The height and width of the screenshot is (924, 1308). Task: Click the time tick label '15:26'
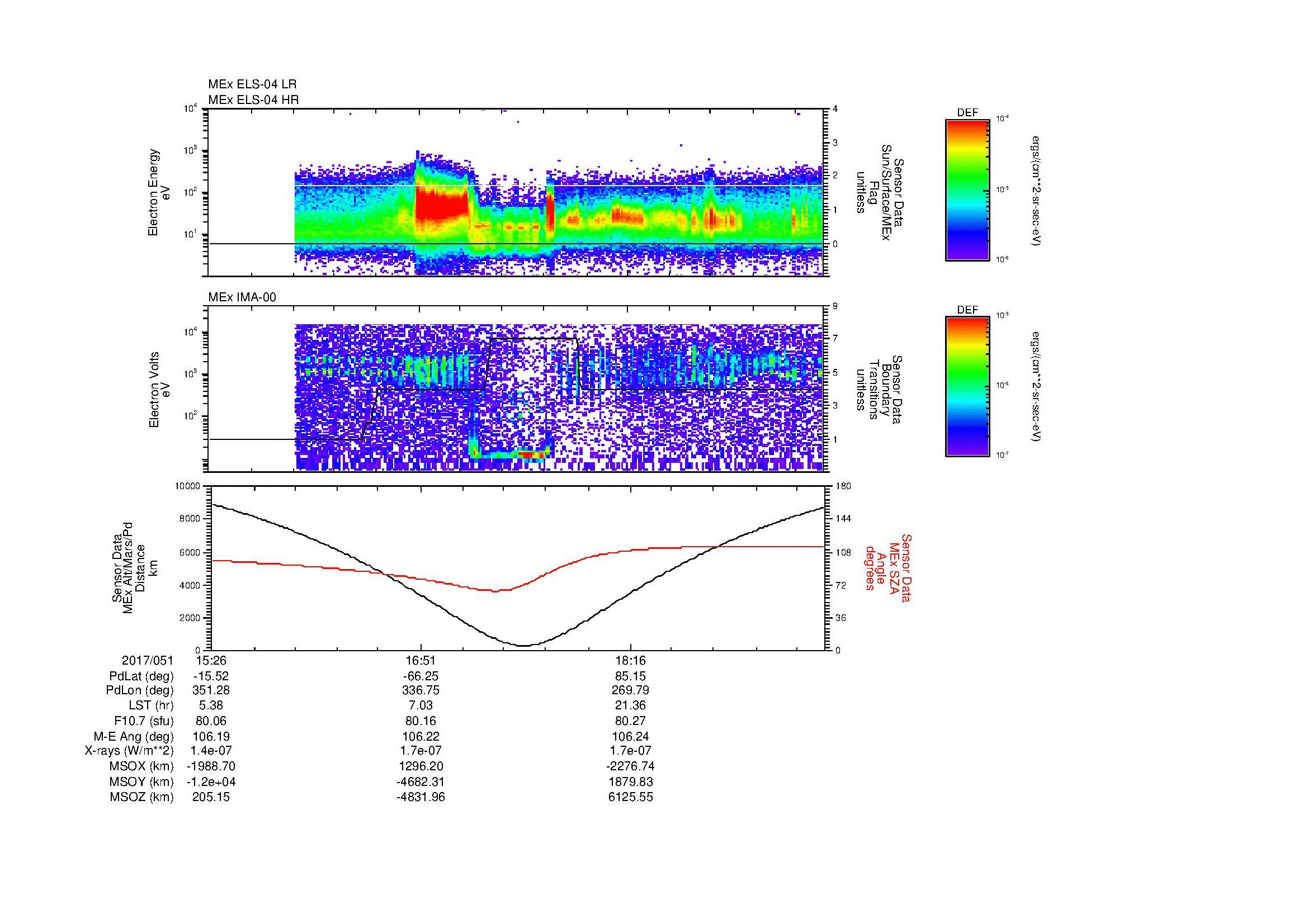pos(211,661)
